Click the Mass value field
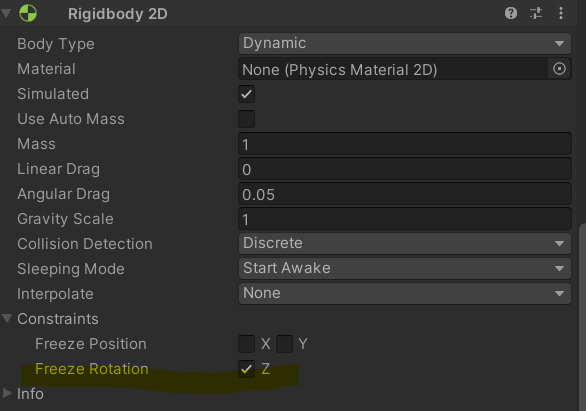The image size is (586, 411). [x=405, y=144]
